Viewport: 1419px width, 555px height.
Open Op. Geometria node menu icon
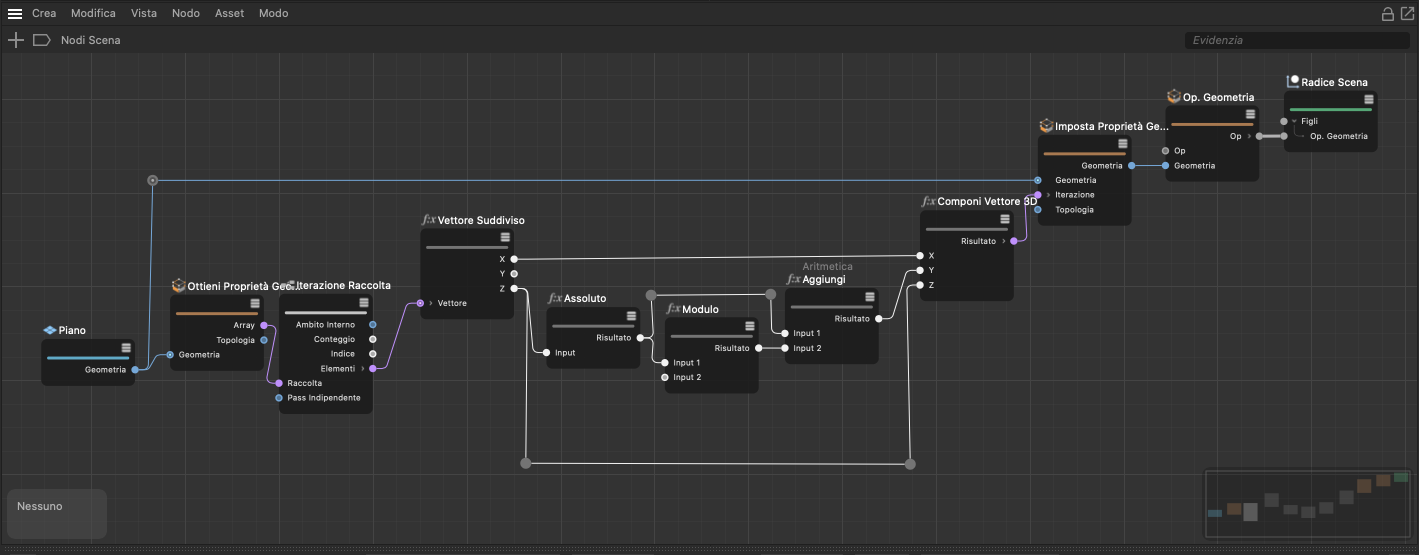pyautogui.click(x=1250, y=115)
